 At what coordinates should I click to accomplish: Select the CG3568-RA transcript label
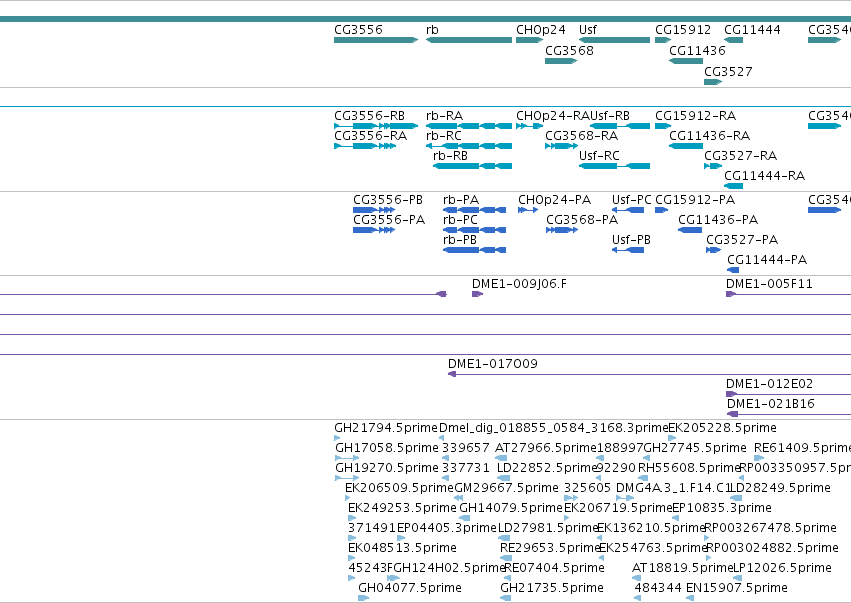582,136
